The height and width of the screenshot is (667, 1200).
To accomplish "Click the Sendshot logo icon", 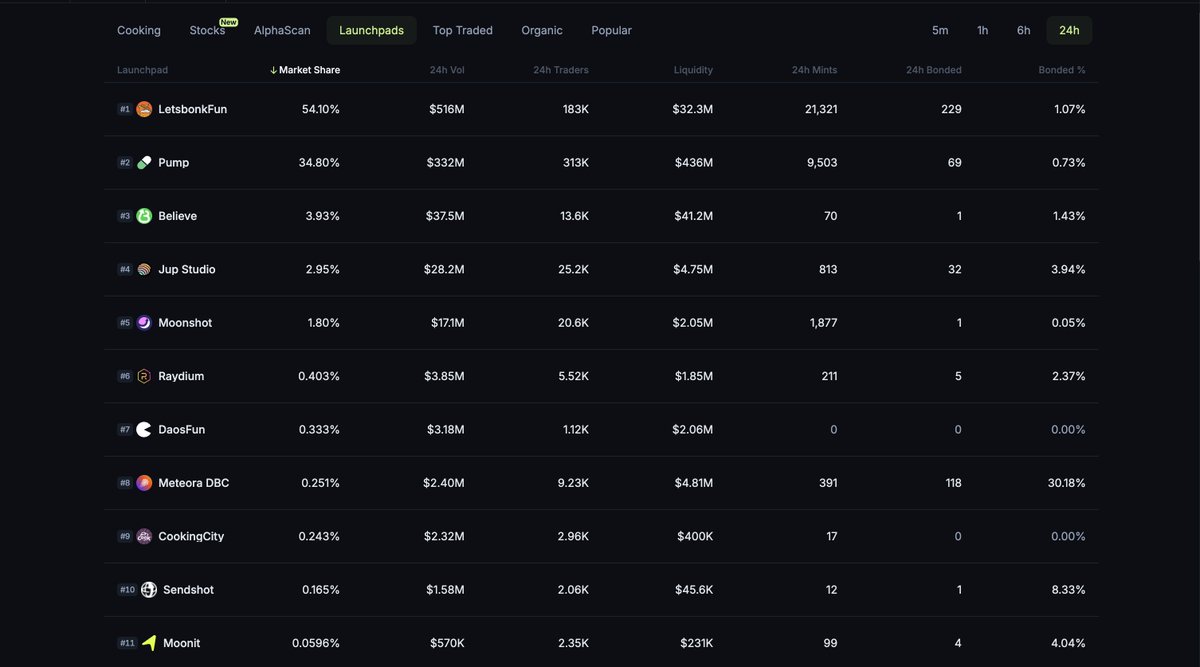I will [149, 590].
